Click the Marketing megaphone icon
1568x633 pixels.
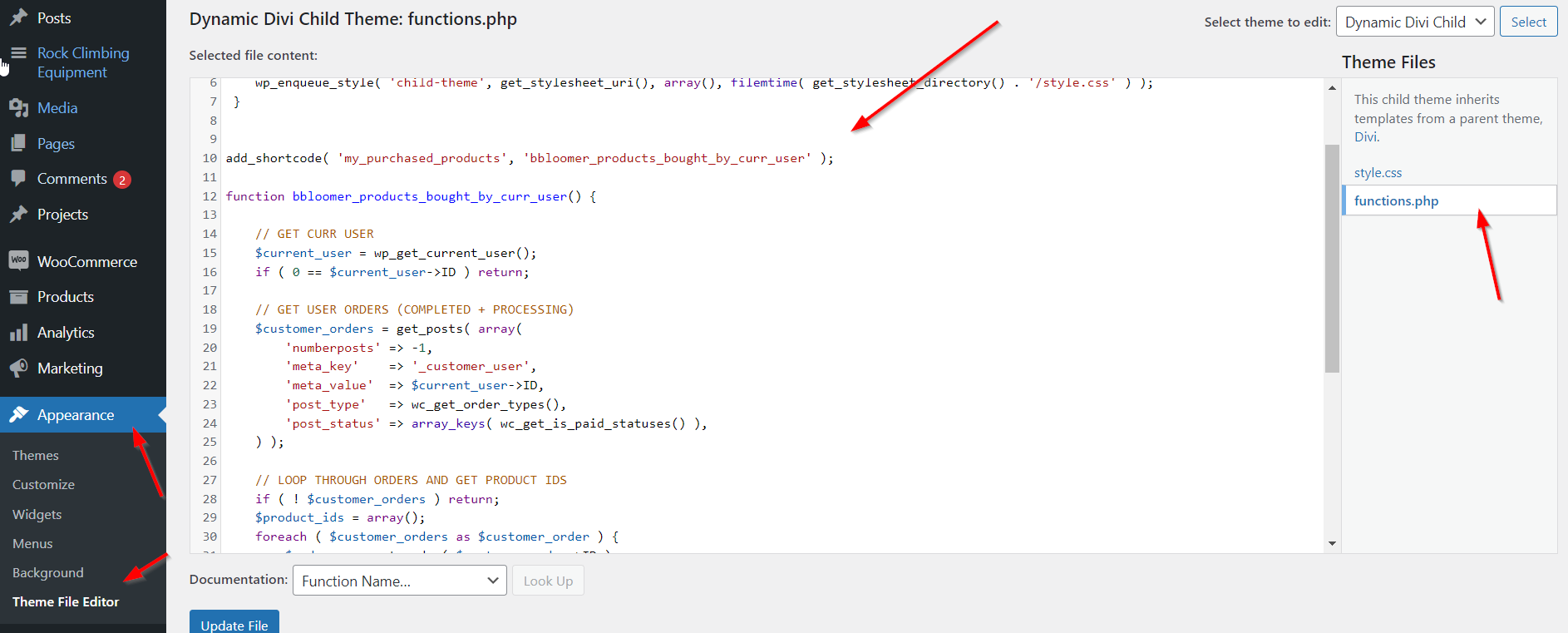coord(18,368)
